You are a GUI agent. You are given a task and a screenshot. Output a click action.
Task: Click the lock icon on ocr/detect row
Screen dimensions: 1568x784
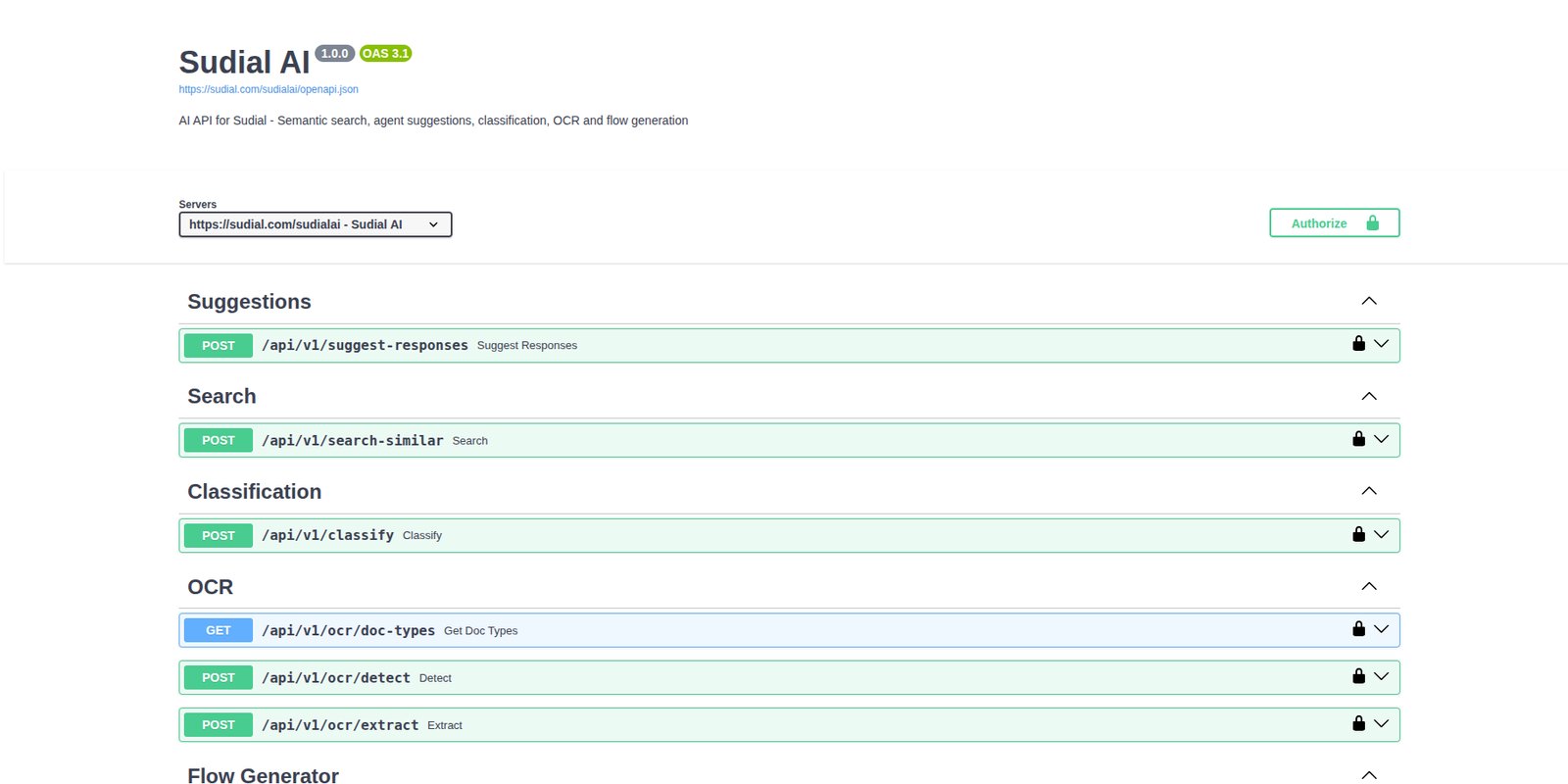tap(1358, 675)
